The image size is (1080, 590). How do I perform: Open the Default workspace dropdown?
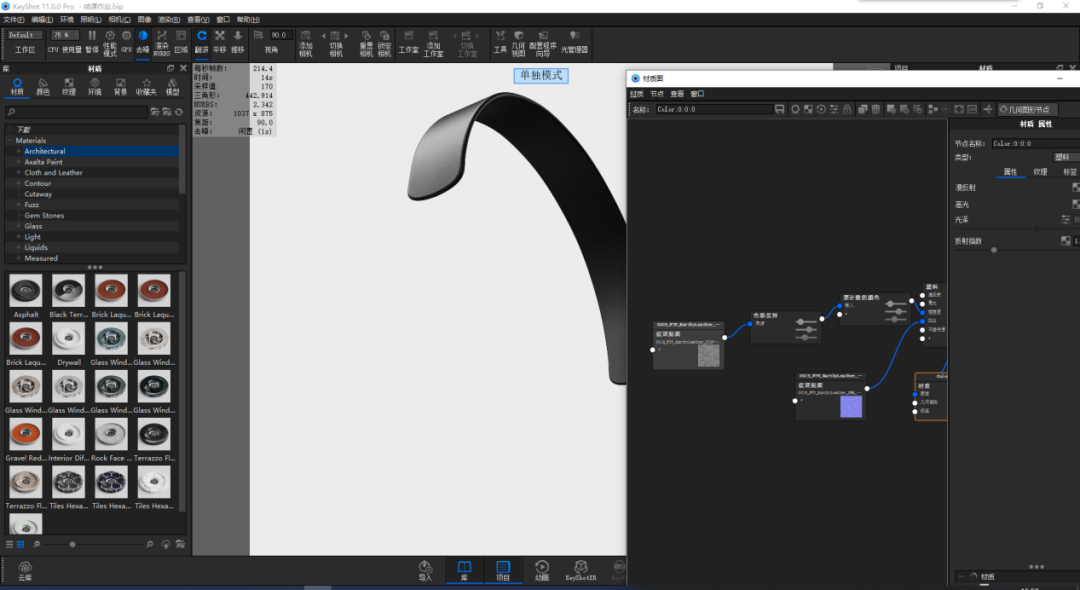click(x=25, y=35)
